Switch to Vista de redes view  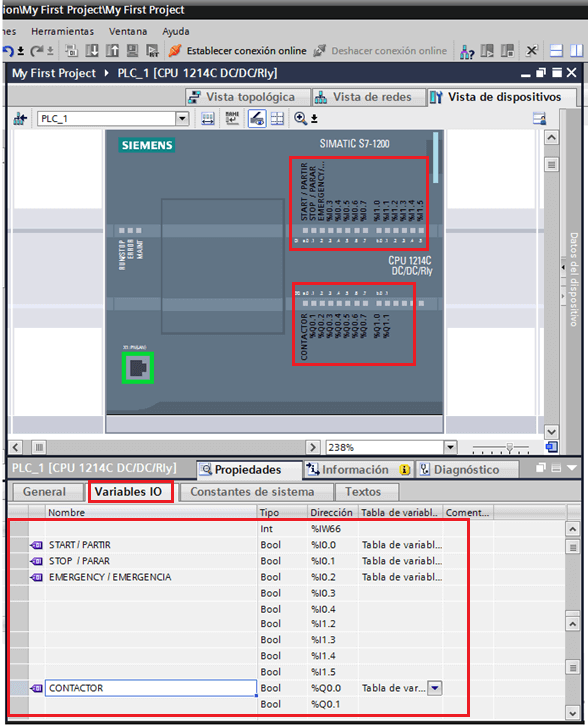pyautogui.click(x=364, y=97)
